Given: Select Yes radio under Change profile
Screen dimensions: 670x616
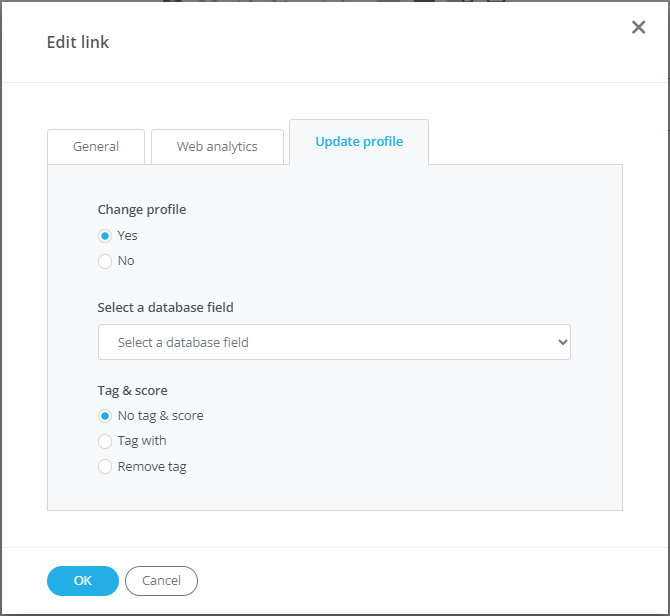Looking at the screenshot, I should (x=105, y=236).
